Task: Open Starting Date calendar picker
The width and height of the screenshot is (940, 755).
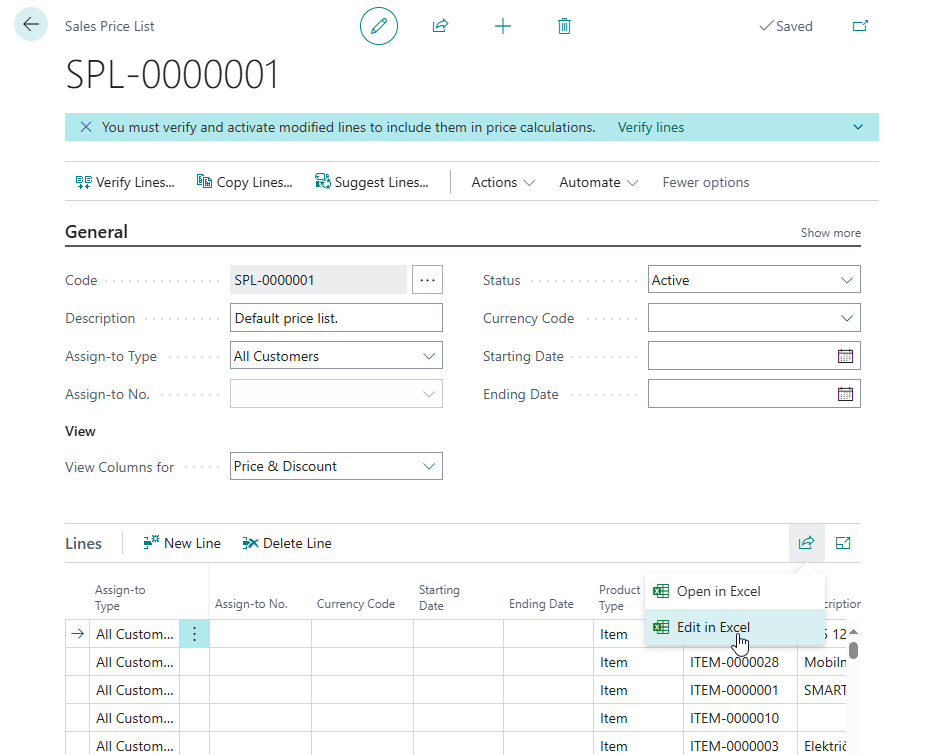Action: tap(845, 356)
